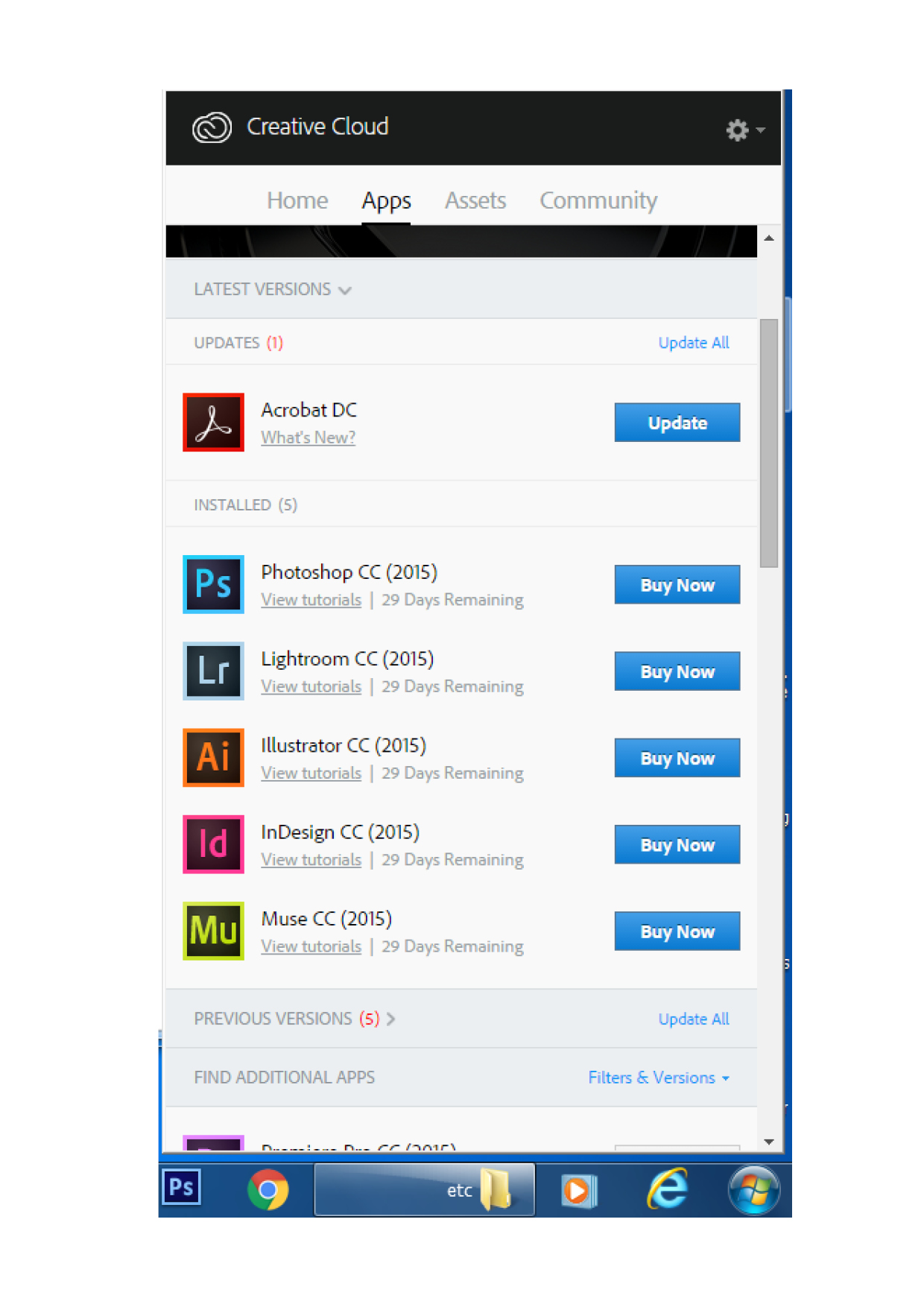Image resolution: width=924 pixels, height=1307 pixels.
Task: View tutorials for Muse CC (2015)
Action: point(311,946)
